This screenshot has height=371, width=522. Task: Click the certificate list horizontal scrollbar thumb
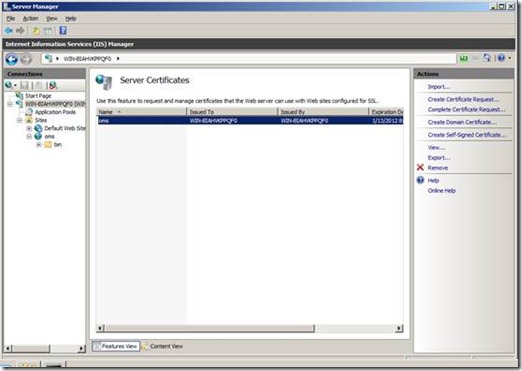click(x=209, y=329)
